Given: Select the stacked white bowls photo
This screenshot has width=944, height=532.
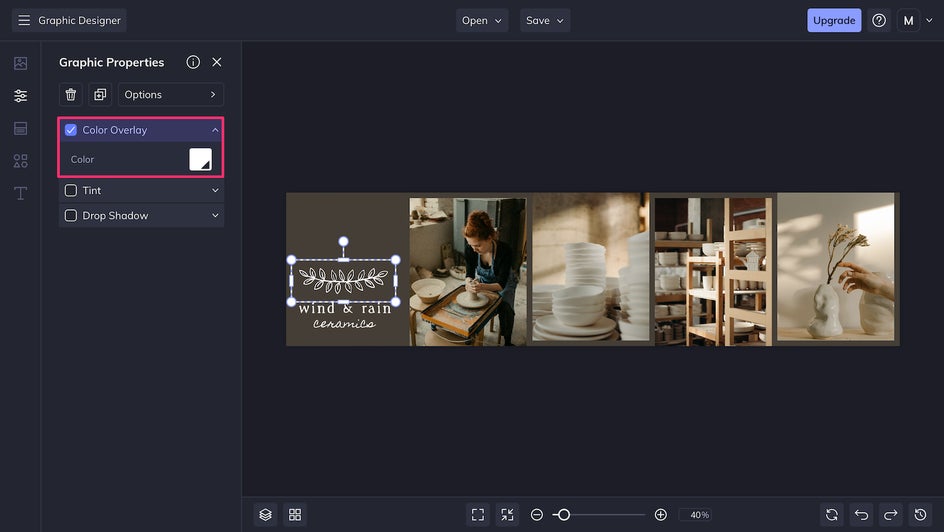Looking at the screenshot, I should [x=591, y=267].
